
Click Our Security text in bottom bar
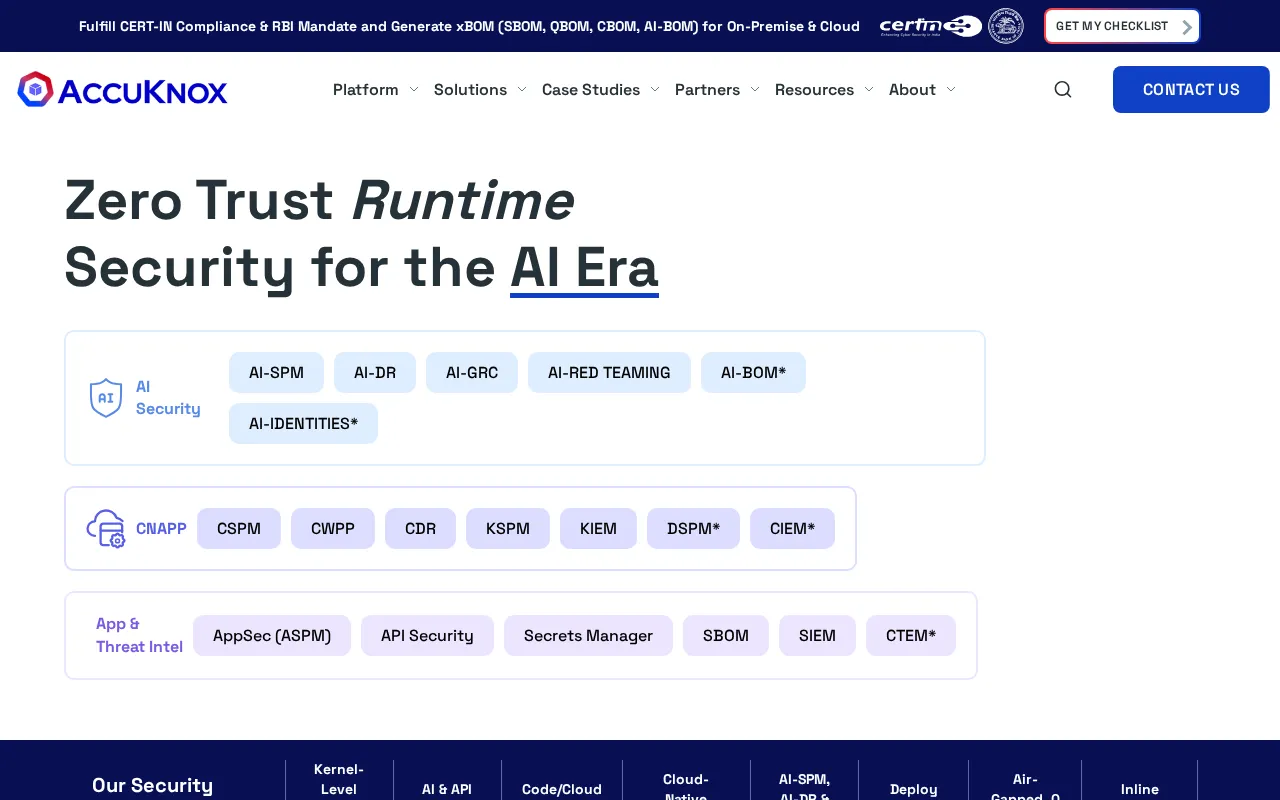(152, 785)
